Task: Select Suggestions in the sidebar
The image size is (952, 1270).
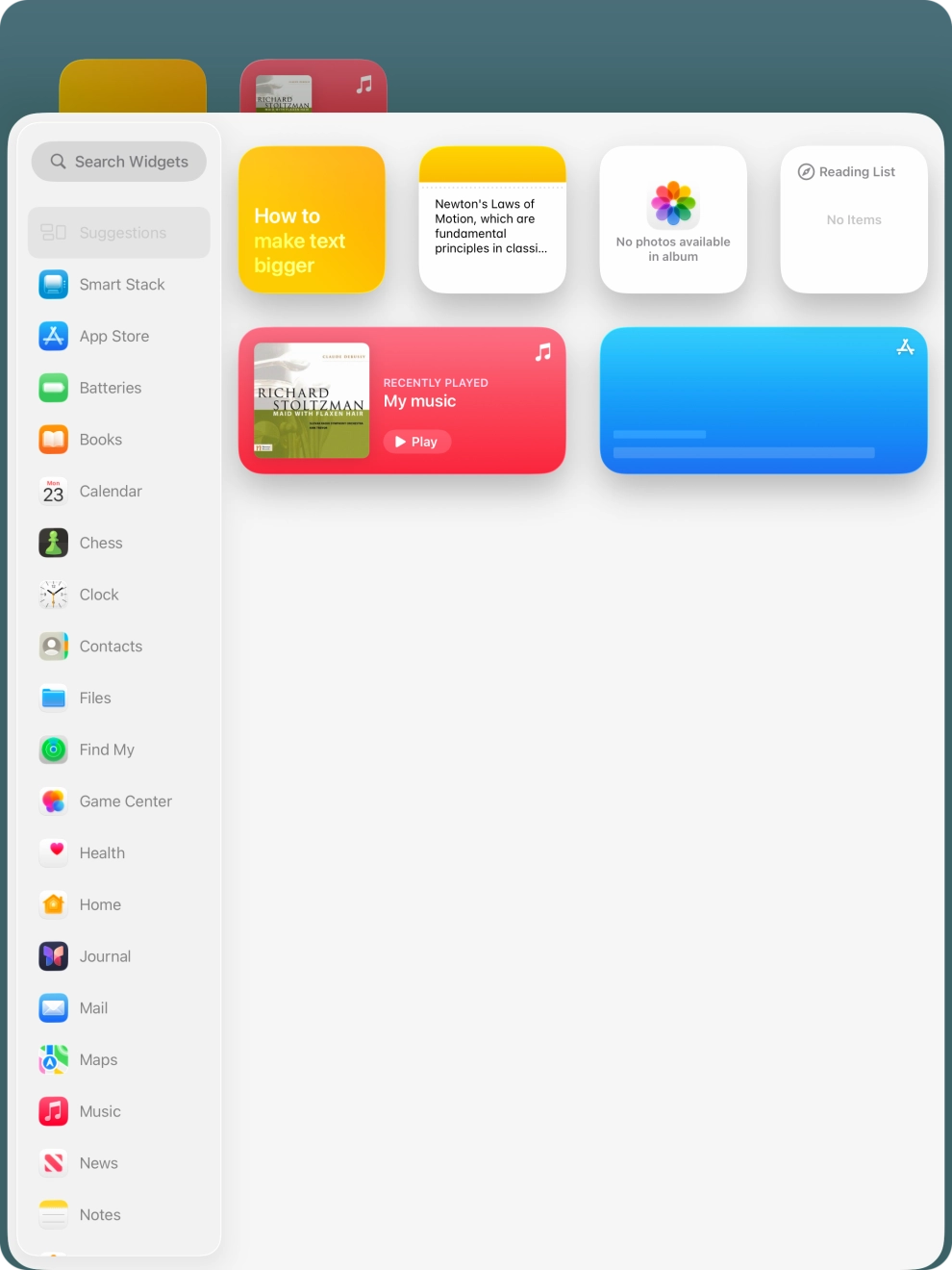Action: (119, 233)
